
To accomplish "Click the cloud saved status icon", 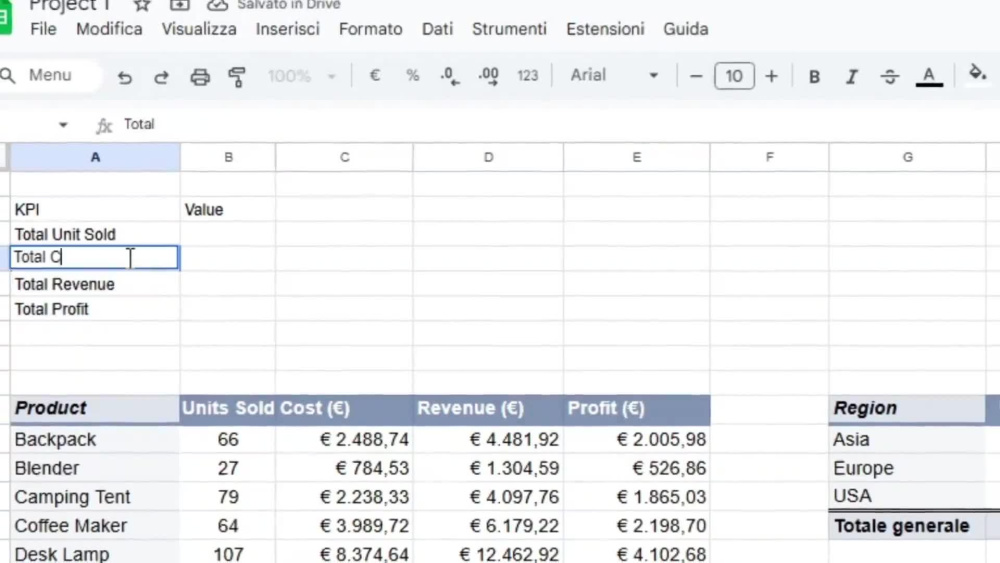I will pyautogui.click(x=217, y=5).
